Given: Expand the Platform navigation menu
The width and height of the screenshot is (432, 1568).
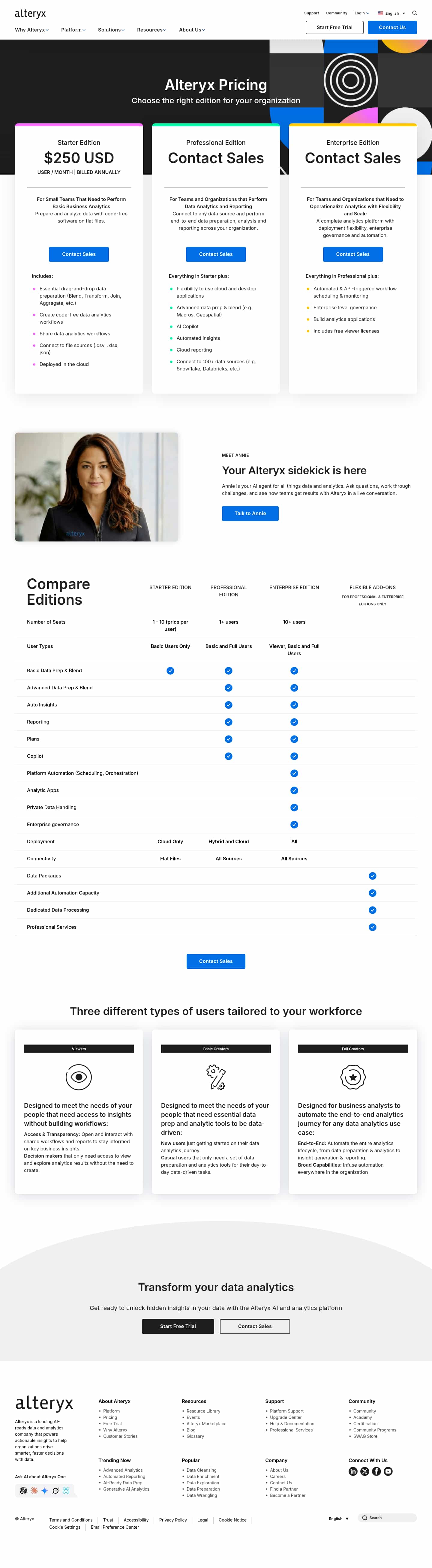Looking at the screenshot, I should pyautogui.click(x=73, y=30).
